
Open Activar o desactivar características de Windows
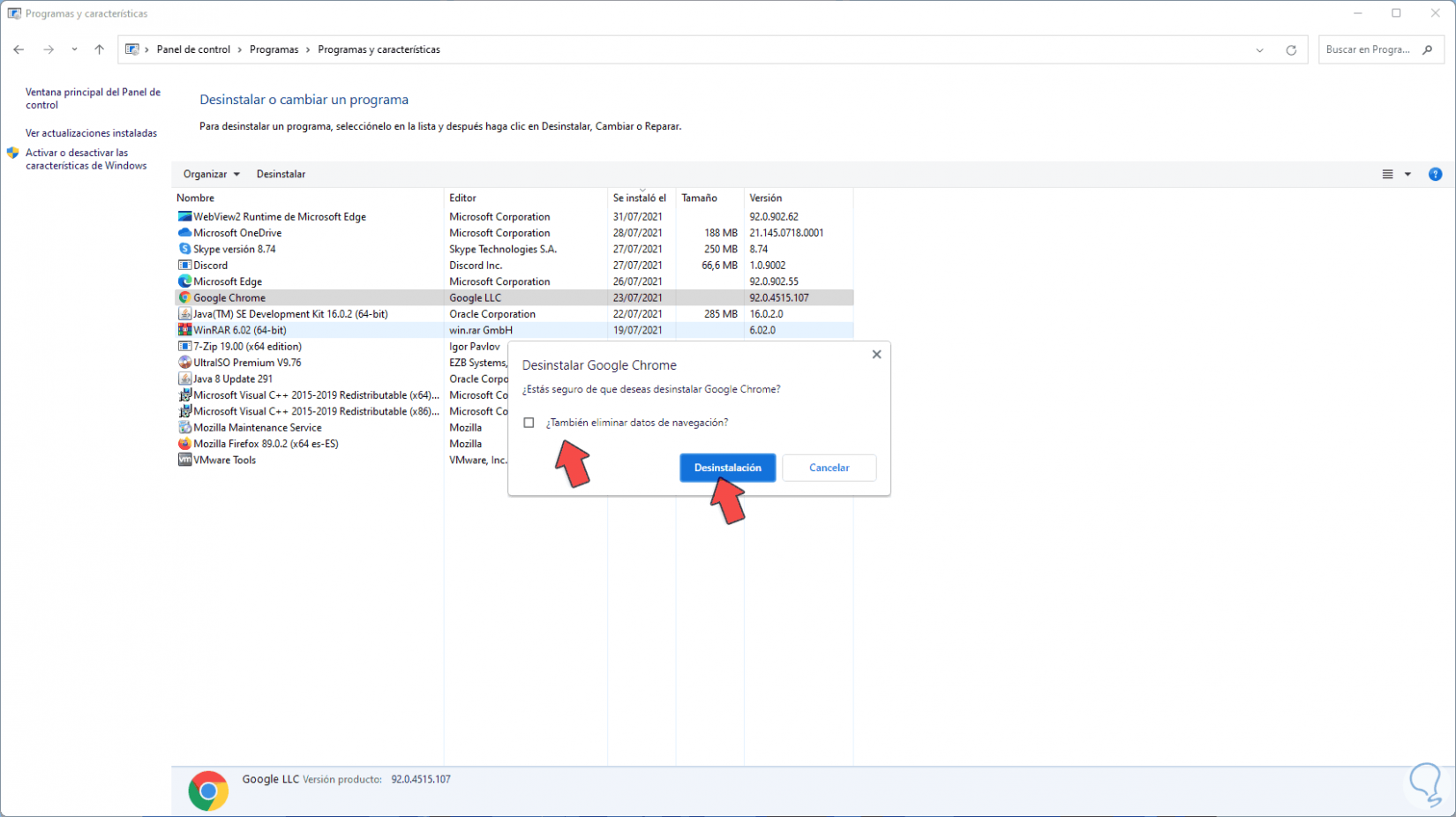coord(86,159)
